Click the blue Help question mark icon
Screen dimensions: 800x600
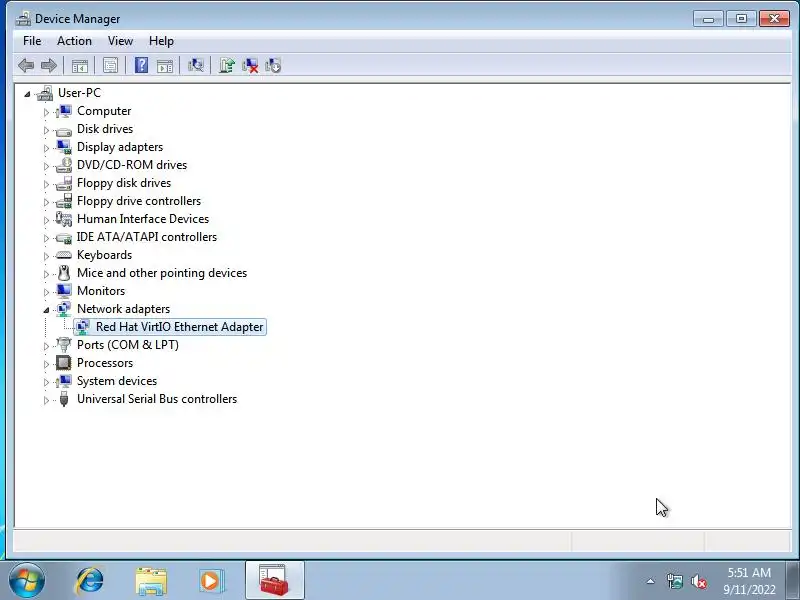click(141, 65)
